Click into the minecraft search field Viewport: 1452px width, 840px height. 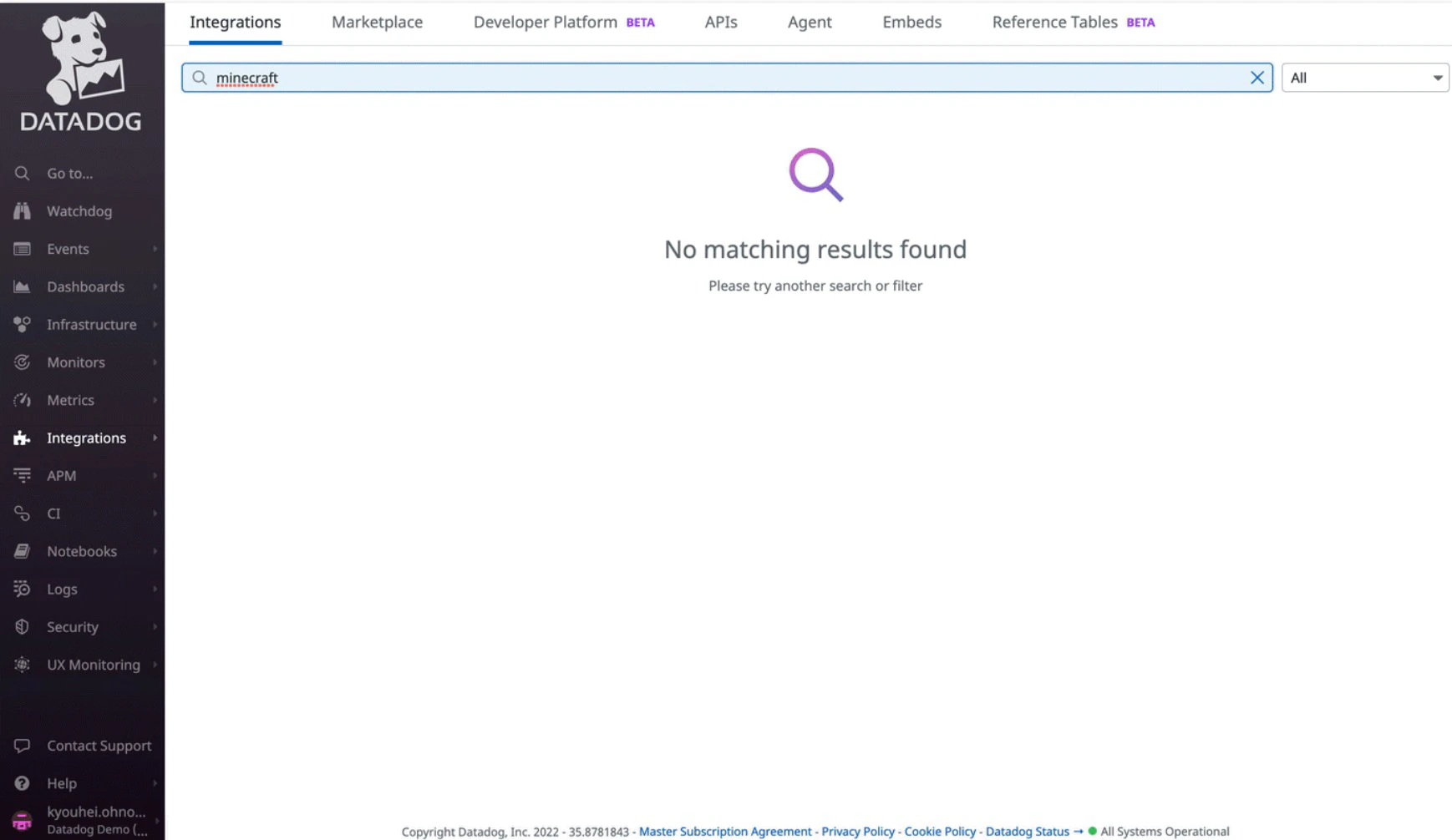727,78
